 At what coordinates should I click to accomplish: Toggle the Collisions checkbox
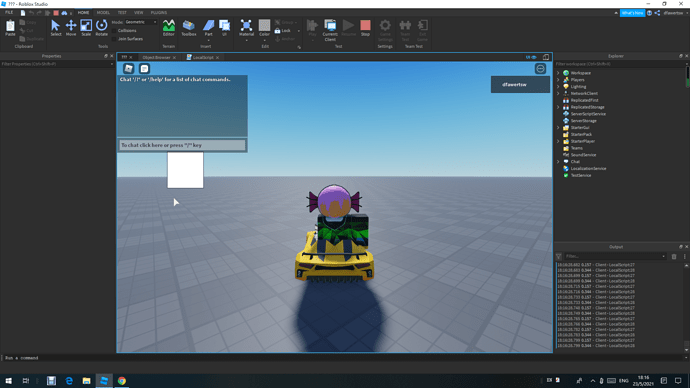click(x=115, y=31)
